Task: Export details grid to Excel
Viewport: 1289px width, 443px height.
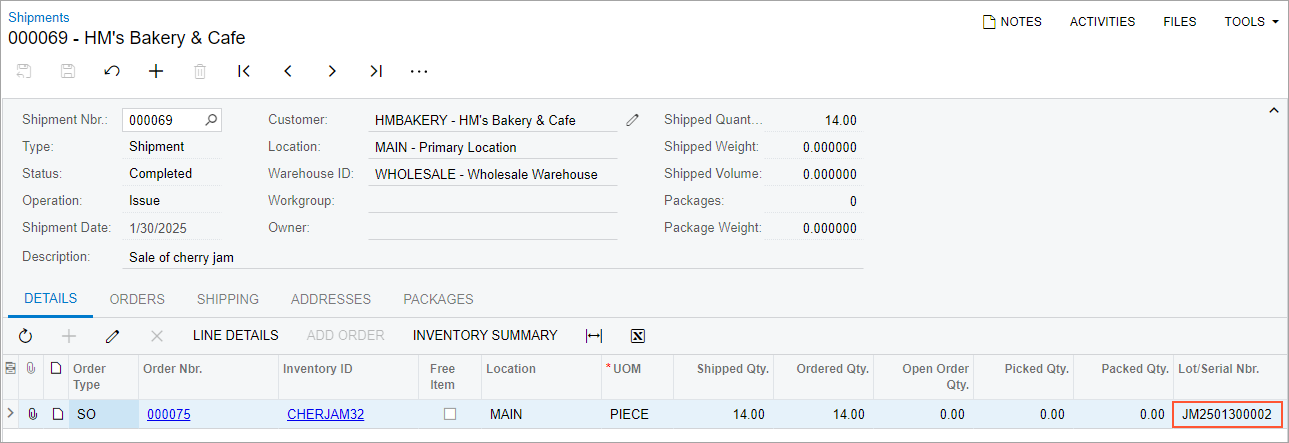Action: coord(638,336)
